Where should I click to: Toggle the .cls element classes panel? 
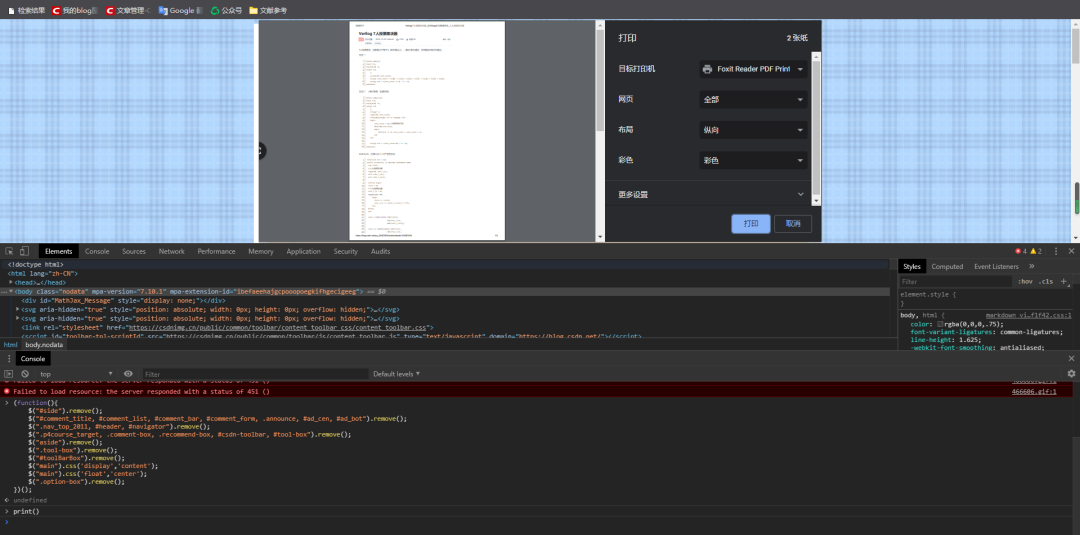1046,282
